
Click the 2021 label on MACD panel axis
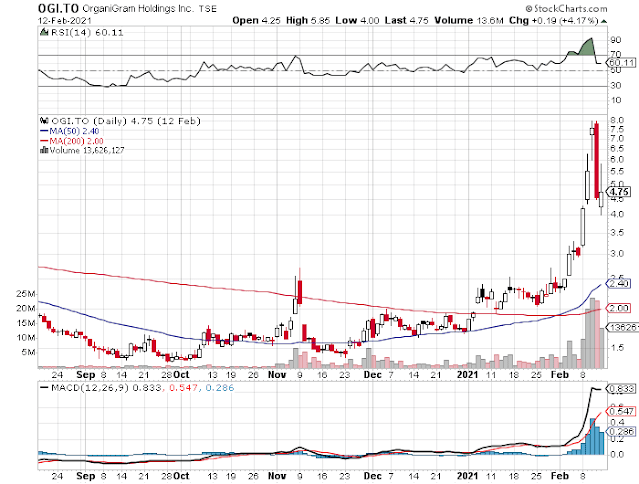[x=467, y=476]
